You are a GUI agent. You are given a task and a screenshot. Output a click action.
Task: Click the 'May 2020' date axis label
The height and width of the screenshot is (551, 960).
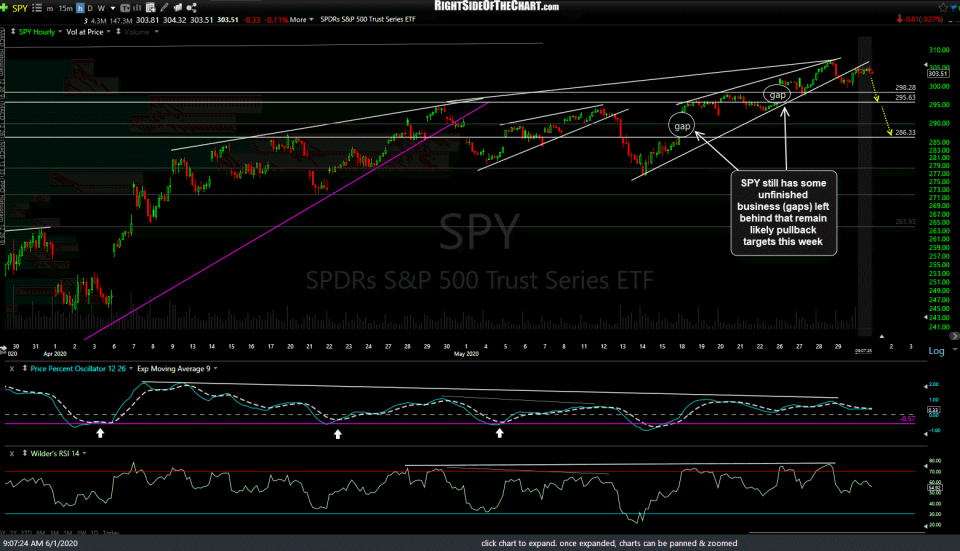tap(466, 354)
